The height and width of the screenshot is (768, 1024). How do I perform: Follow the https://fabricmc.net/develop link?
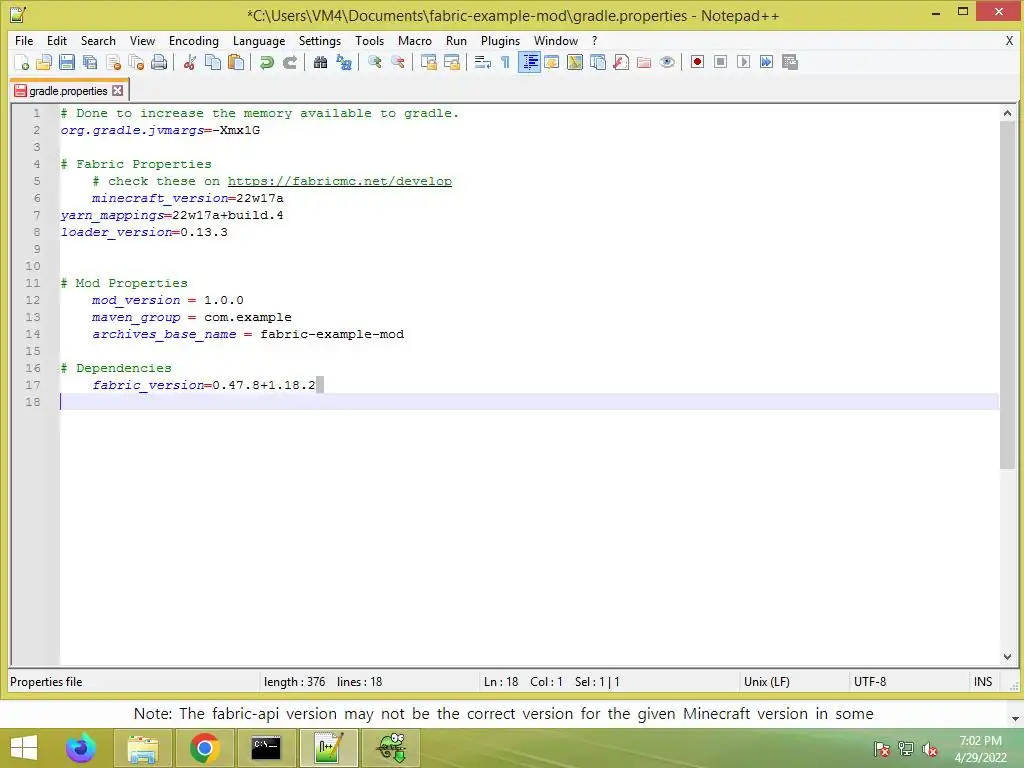(x=340, y=181)
